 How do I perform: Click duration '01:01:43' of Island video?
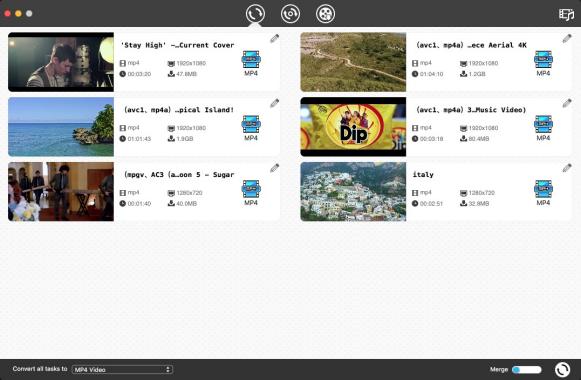click(139, 139)
